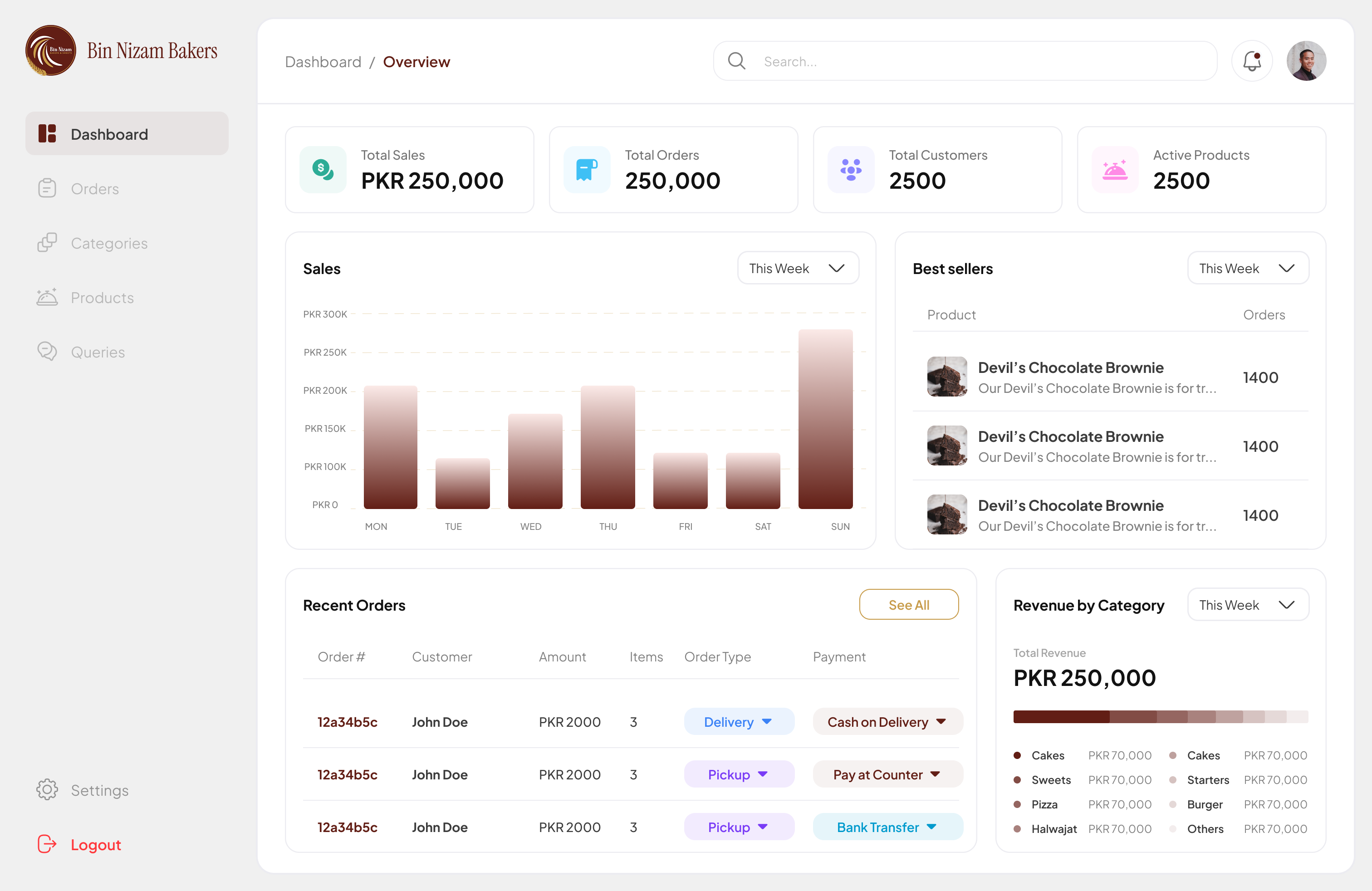Open Categories from sidebar menu
1372x891 pixels.
coord(108,243)
